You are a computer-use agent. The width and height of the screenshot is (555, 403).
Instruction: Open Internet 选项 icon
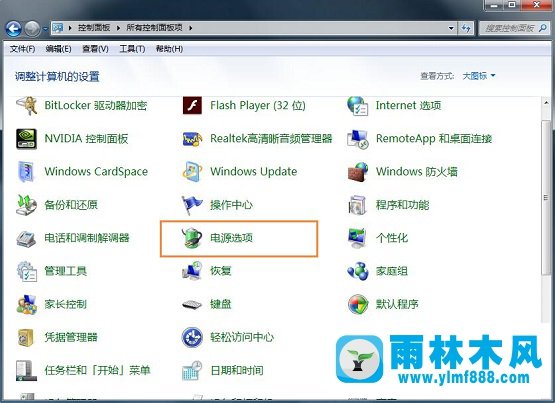[x=357, y=105]
